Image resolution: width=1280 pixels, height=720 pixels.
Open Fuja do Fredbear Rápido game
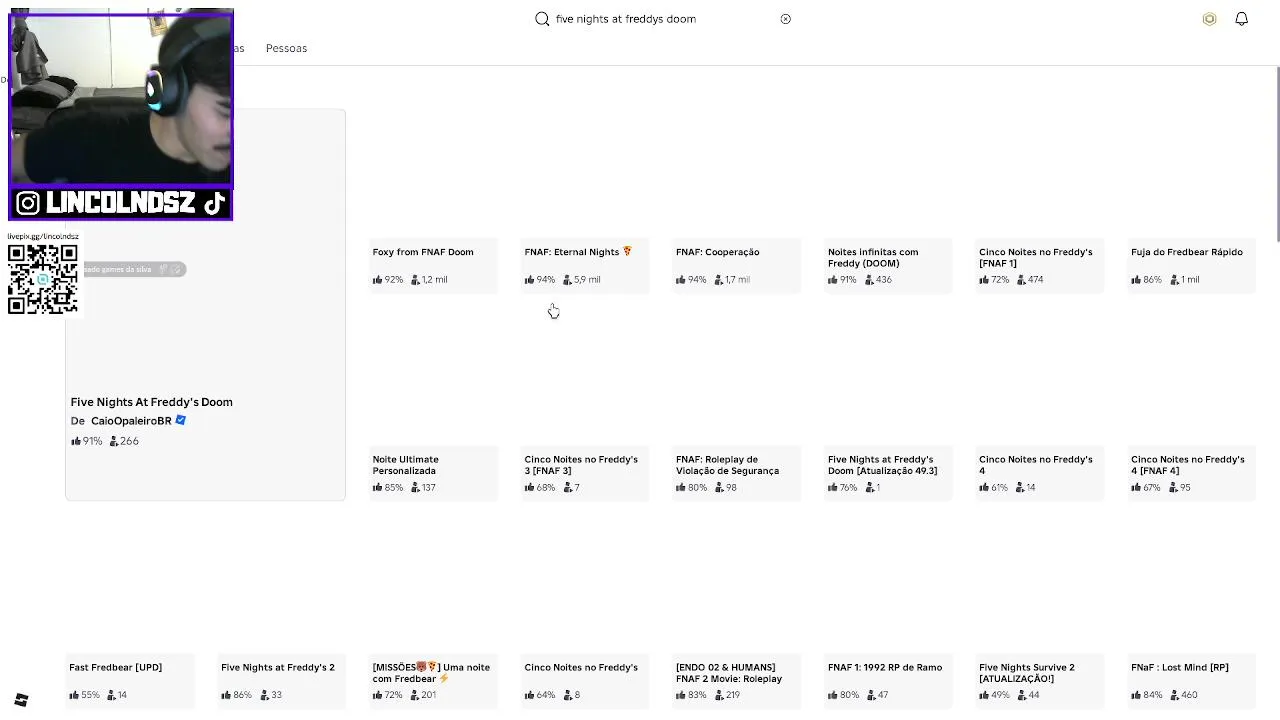(x=1186, y=252)
